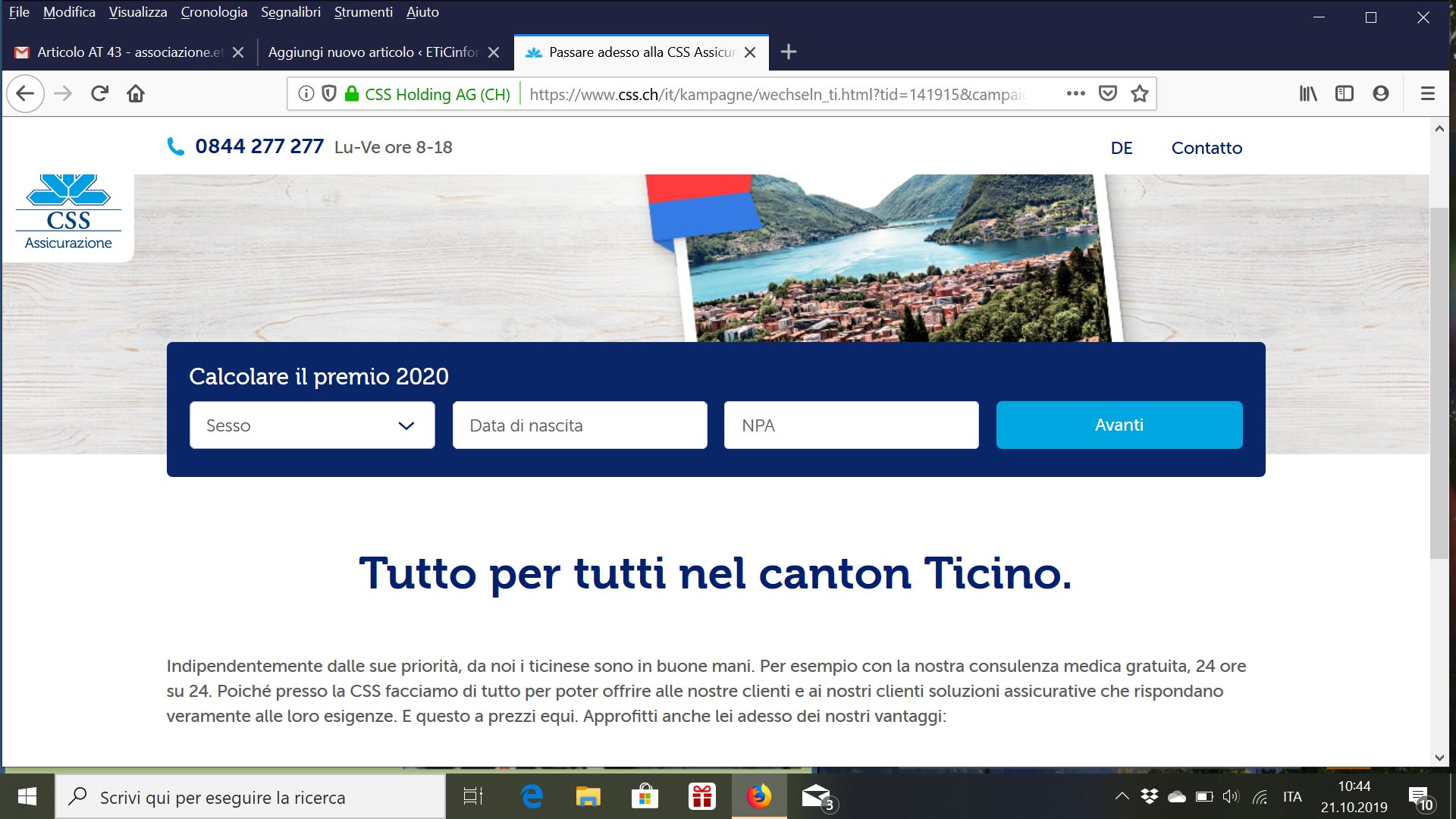This screenshot has width=1456, height=819.
Task: Go back to the previous page
Action: point(26,94)
